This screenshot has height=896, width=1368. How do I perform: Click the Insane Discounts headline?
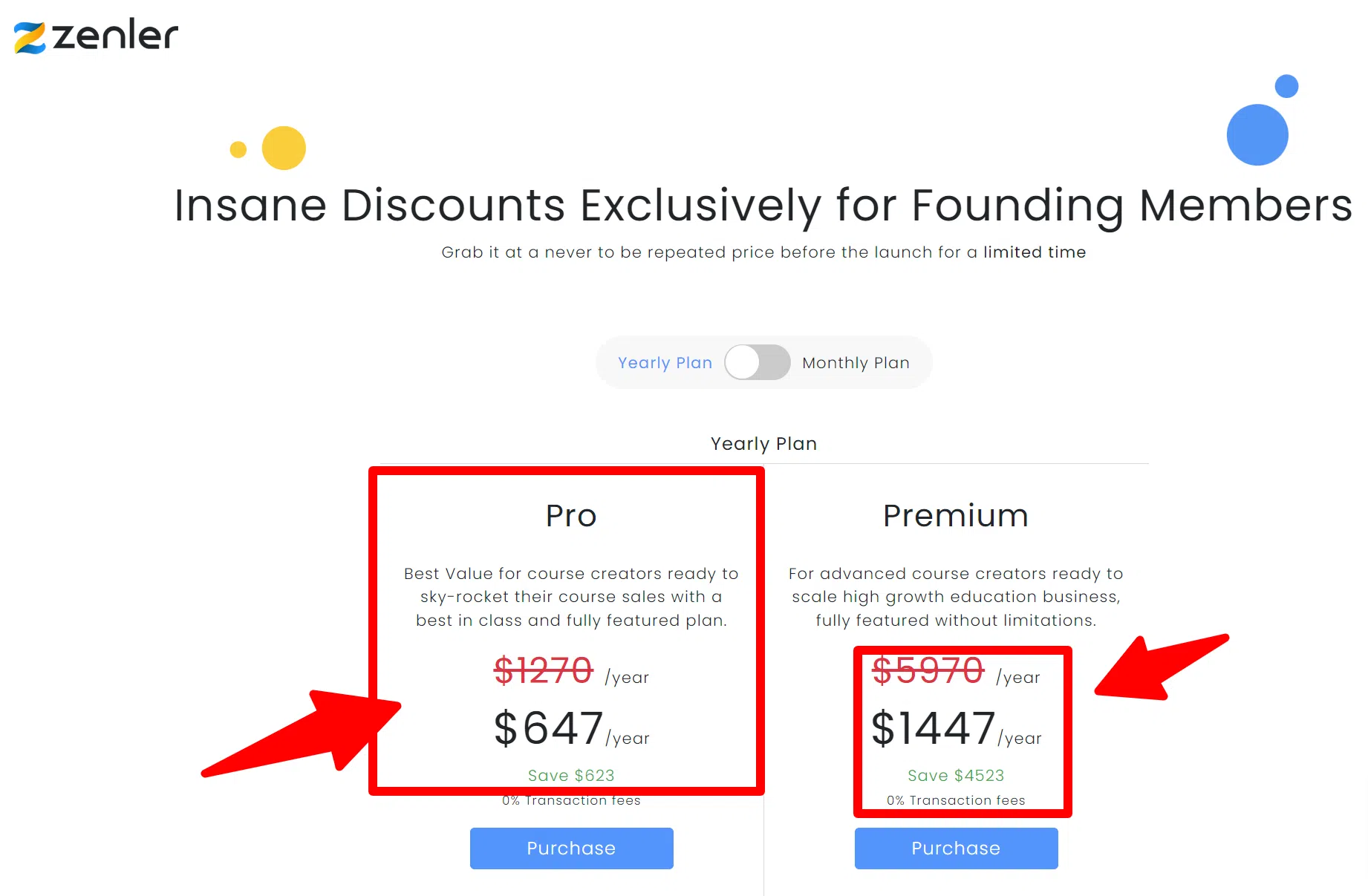[763, 205]
